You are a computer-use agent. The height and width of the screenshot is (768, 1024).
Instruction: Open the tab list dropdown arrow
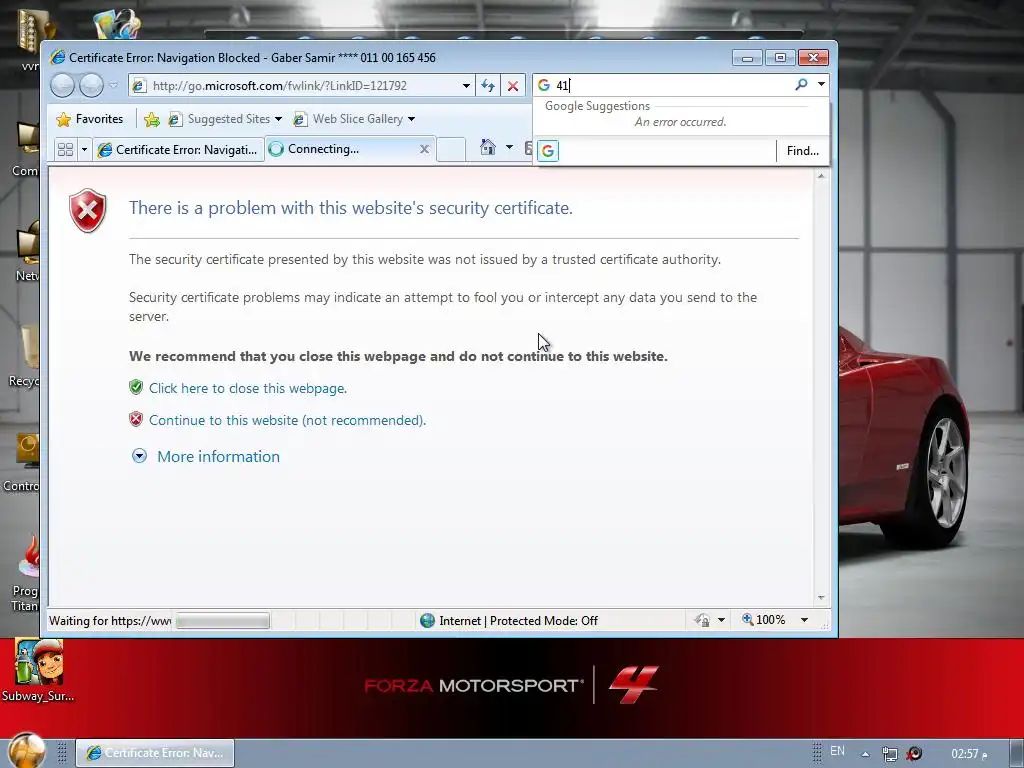tap(84, 150)
